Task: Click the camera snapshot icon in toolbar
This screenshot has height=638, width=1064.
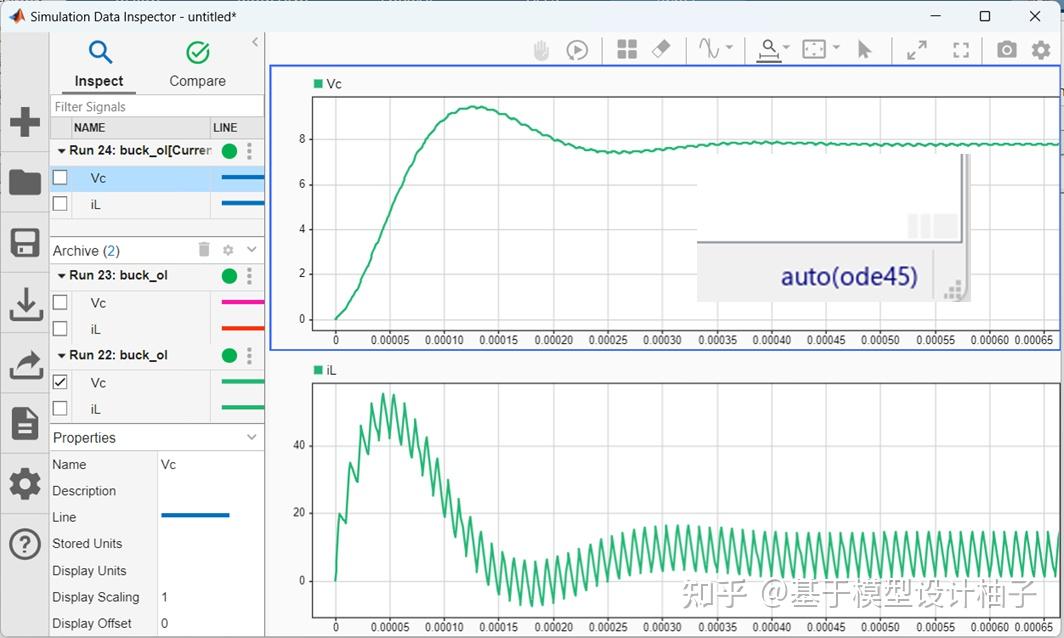Action: (x=1006, y=50)
